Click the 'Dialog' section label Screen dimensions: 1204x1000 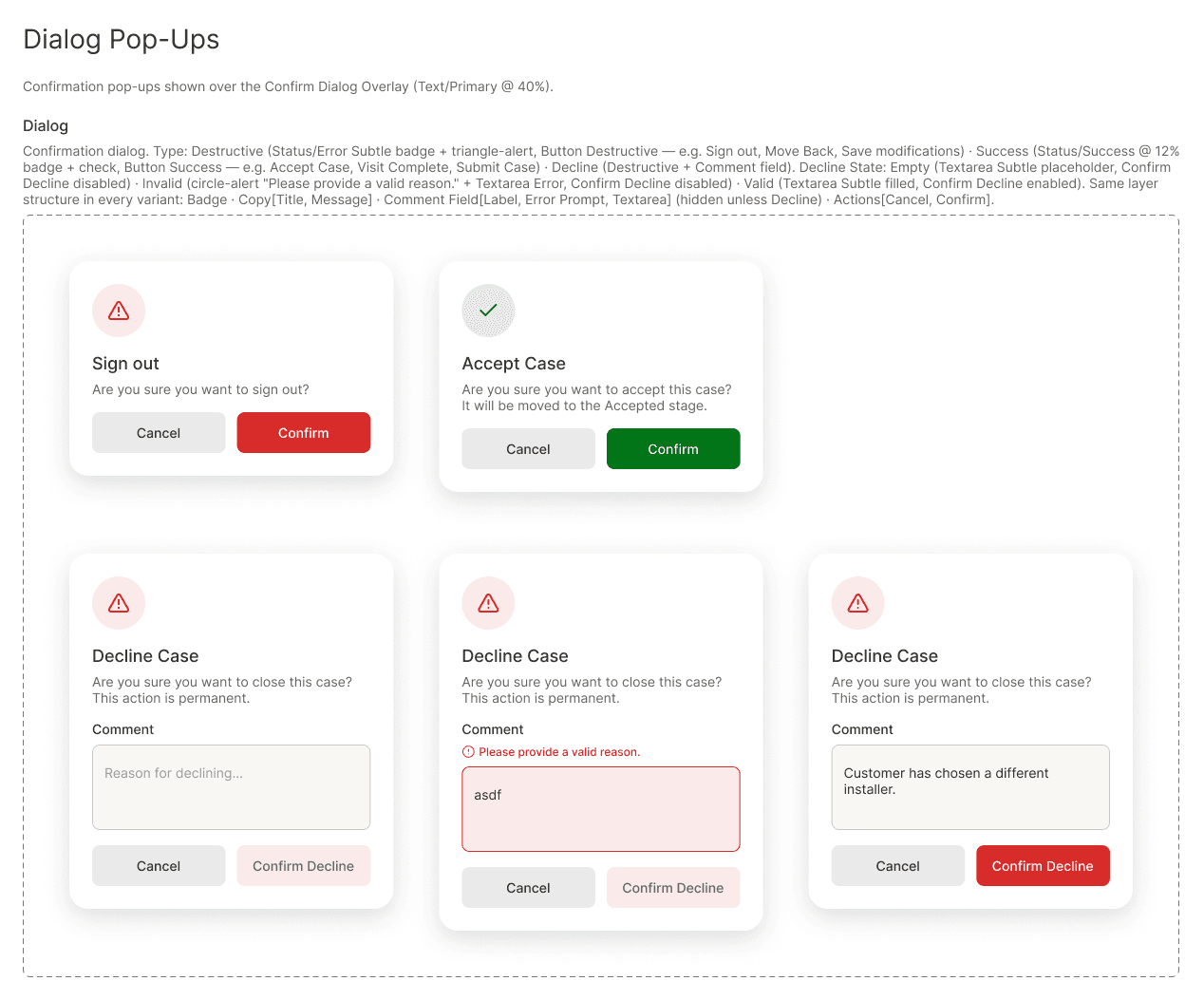coord(46,125)
